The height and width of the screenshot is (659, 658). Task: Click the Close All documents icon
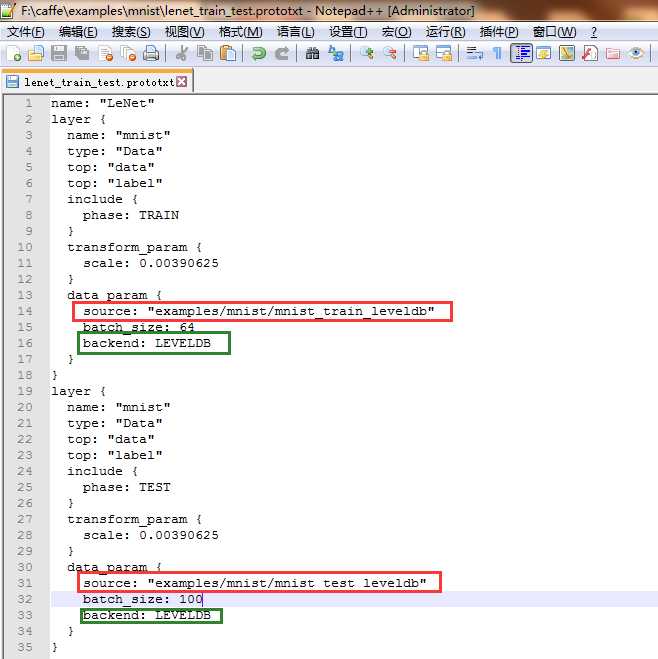pyautogui.click(x=129, y=54)
